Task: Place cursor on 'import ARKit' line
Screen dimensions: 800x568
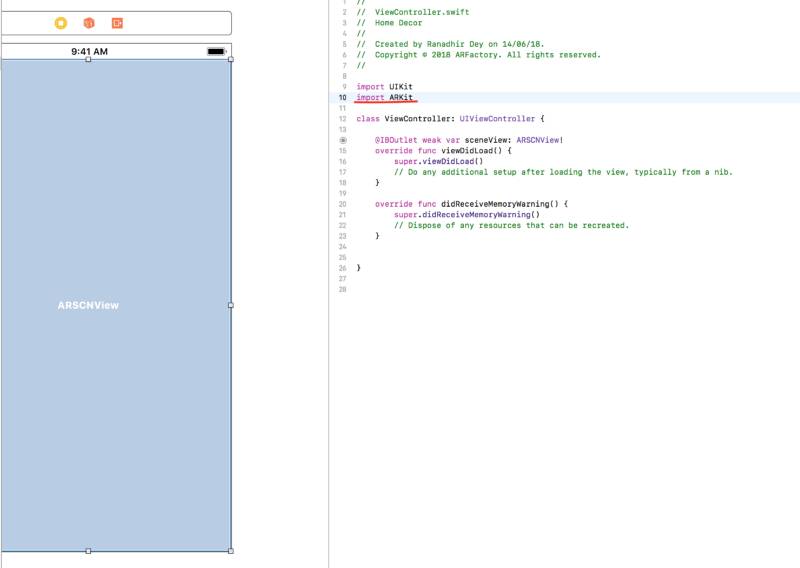Action: click(x=384, y=97)
